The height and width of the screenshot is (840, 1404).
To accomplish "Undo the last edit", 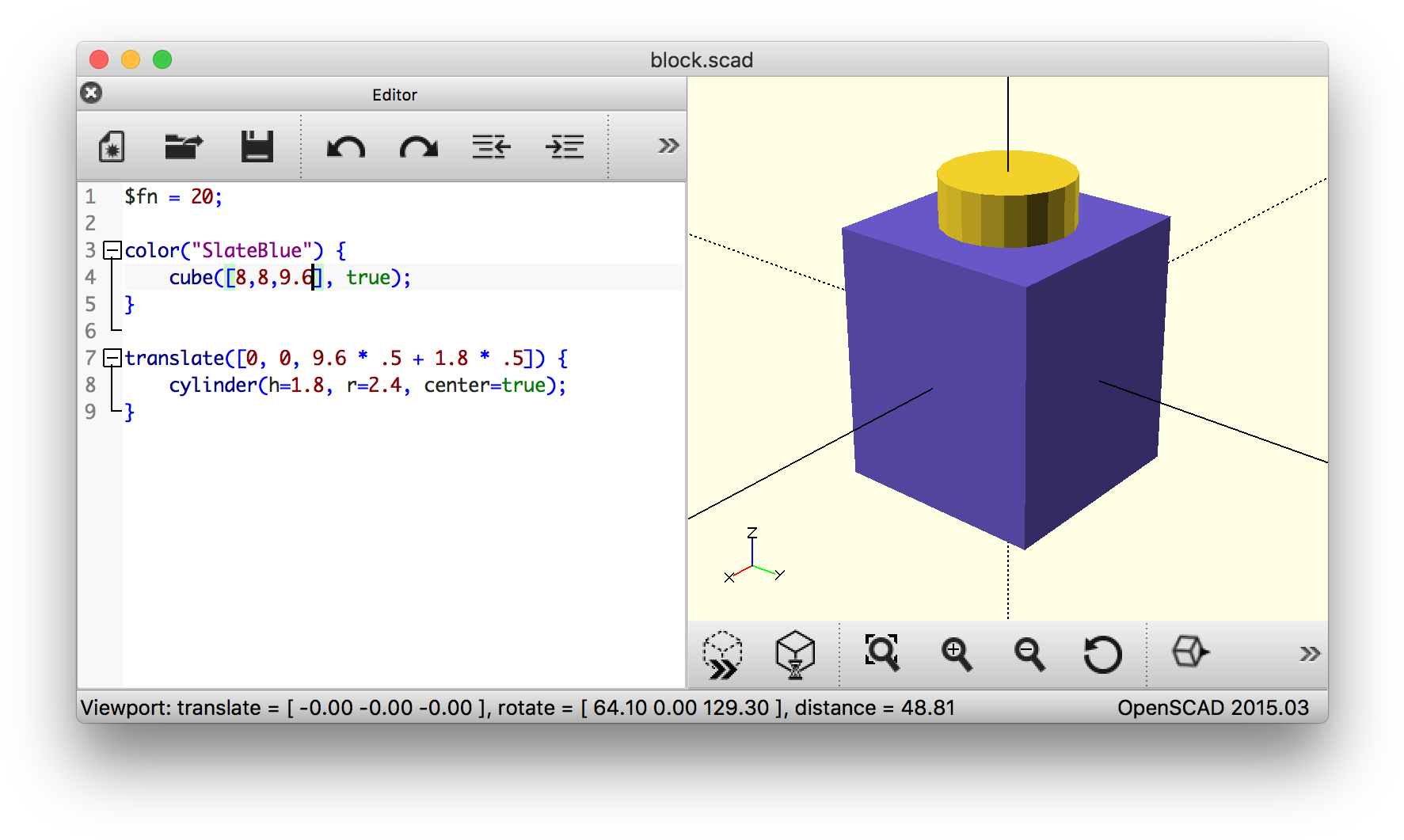I will pos(346,146).
